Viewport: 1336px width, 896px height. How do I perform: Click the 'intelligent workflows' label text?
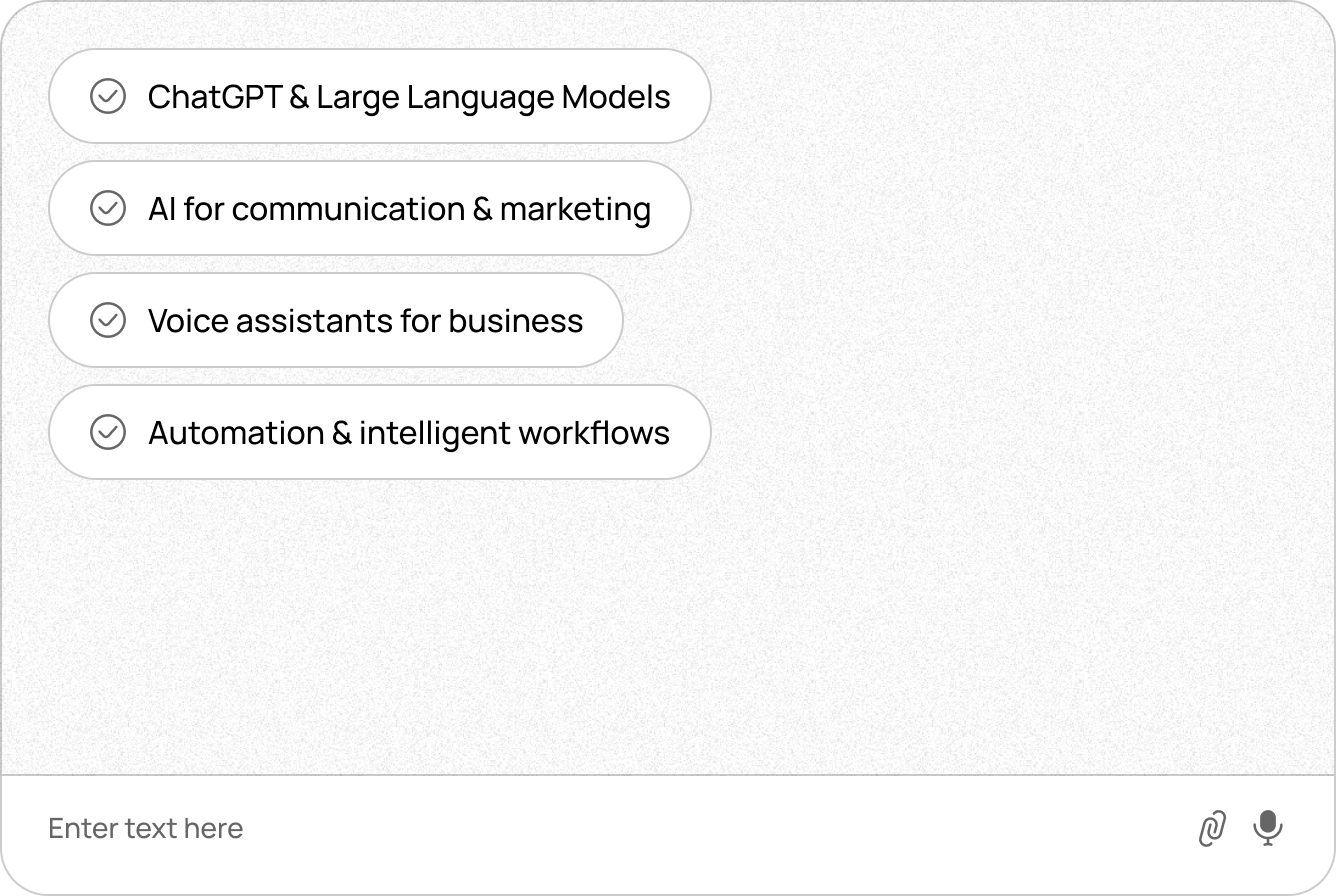514,434
